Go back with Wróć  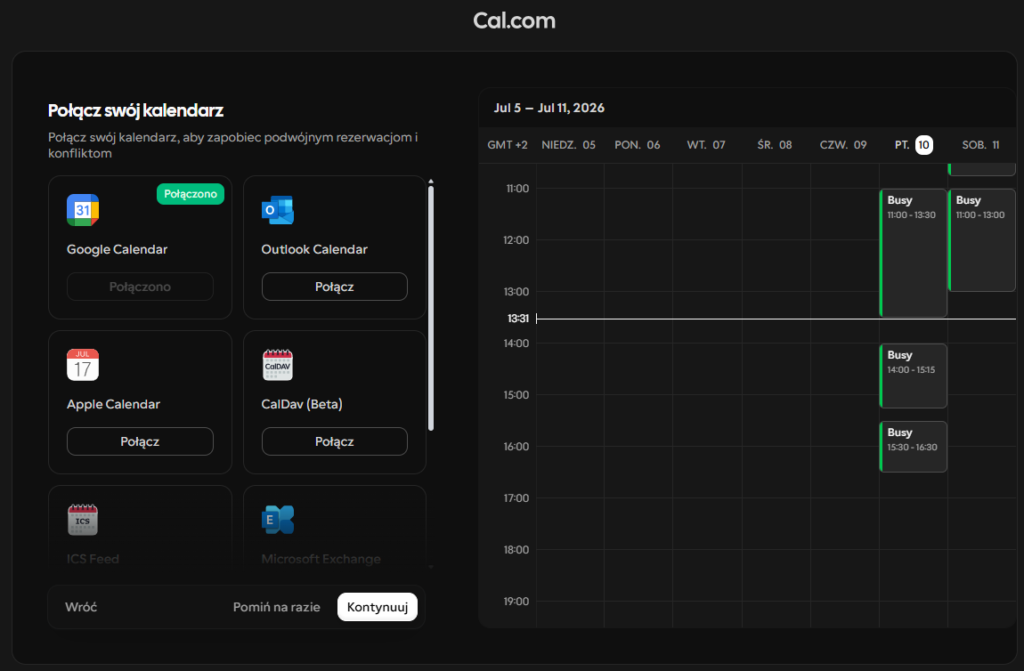81,607
